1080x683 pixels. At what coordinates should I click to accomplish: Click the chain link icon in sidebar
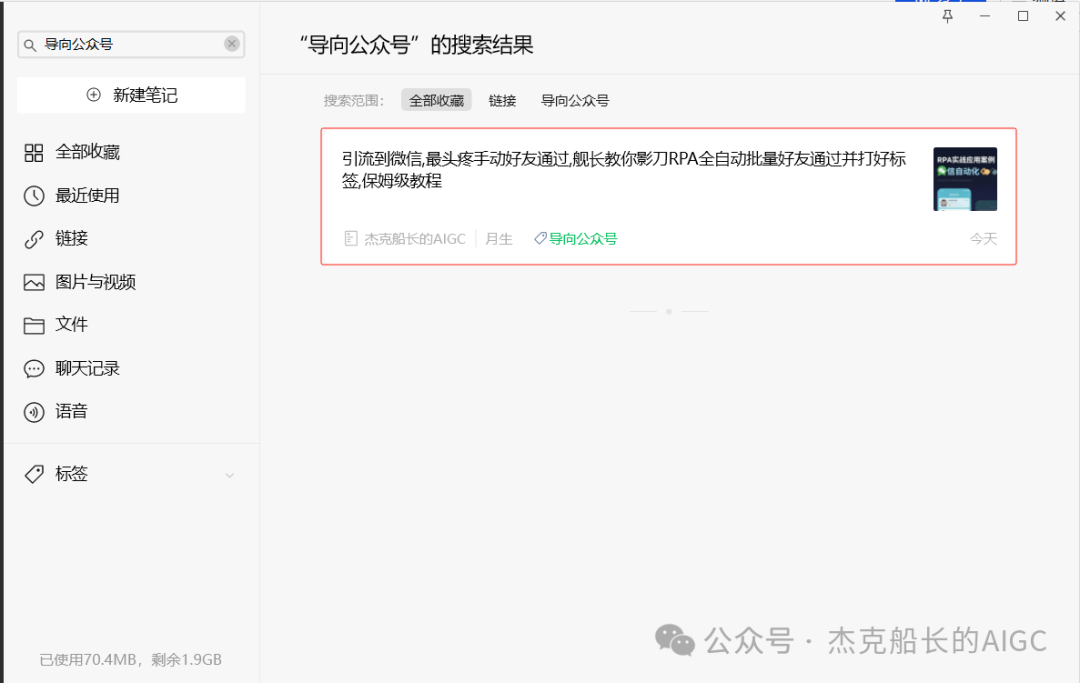coord(34,240)
